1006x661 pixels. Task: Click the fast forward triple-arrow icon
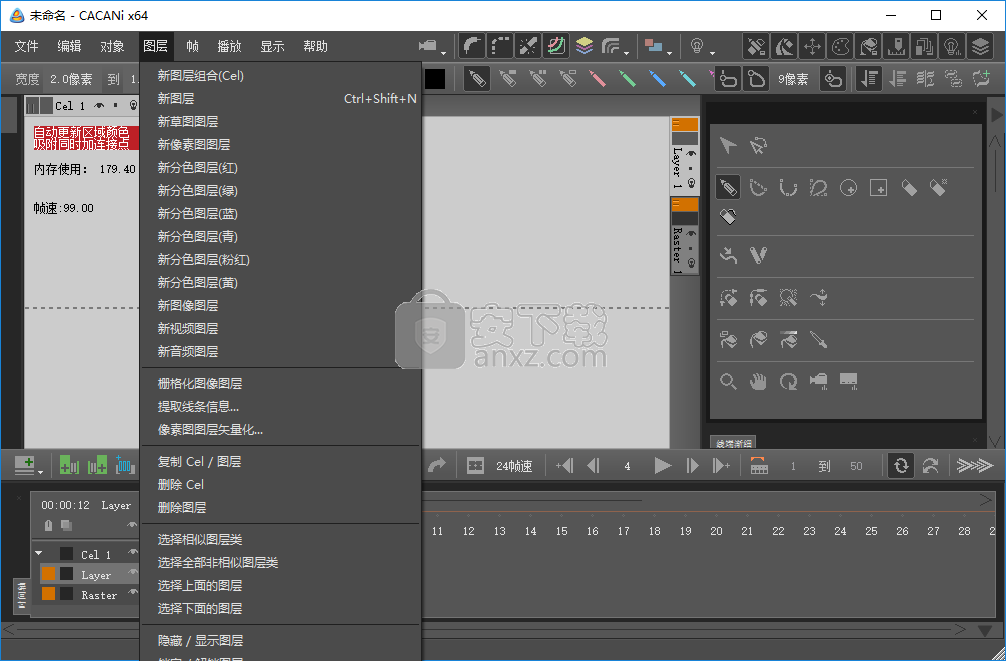(975, 466)
